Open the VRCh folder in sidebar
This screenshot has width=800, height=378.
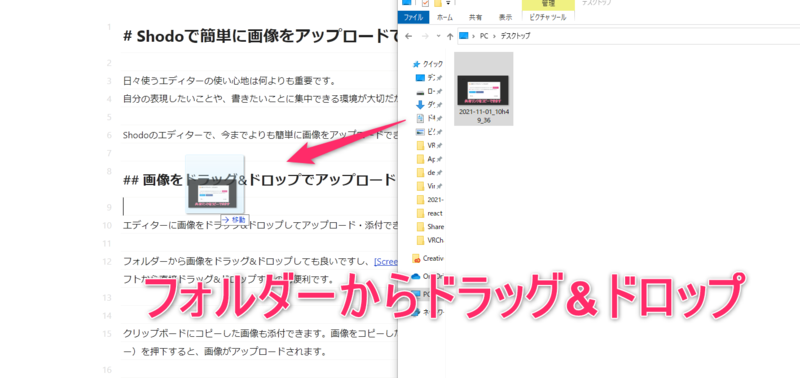(429, 239)
